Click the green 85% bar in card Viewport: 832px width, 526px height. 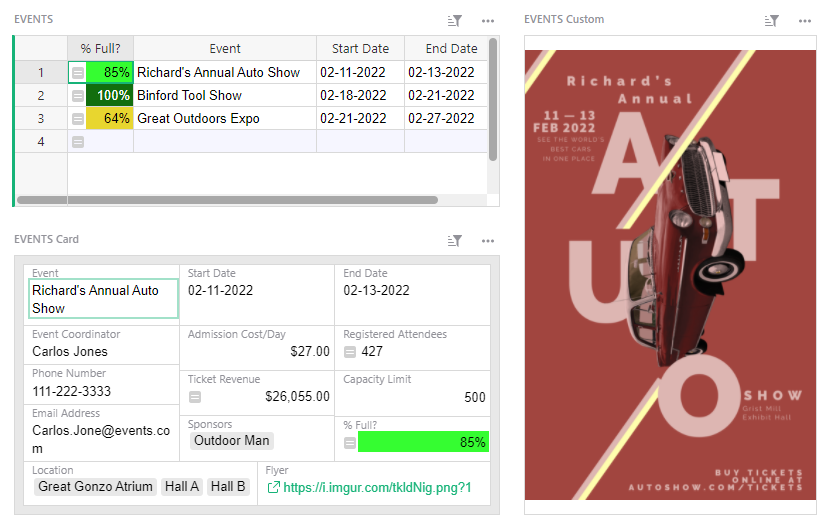coord(422,442)
